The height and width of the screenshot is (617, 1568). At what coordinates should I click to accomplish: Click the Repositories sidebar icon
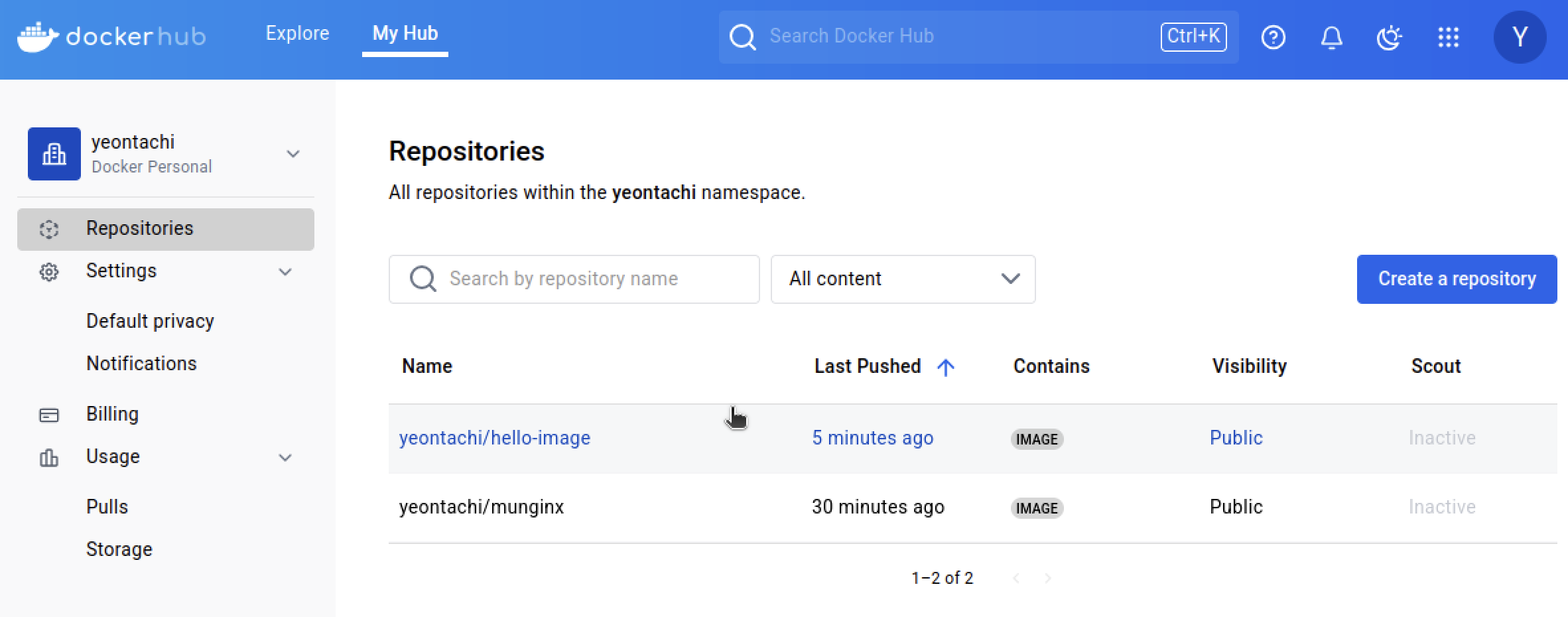tap(49, 230)
